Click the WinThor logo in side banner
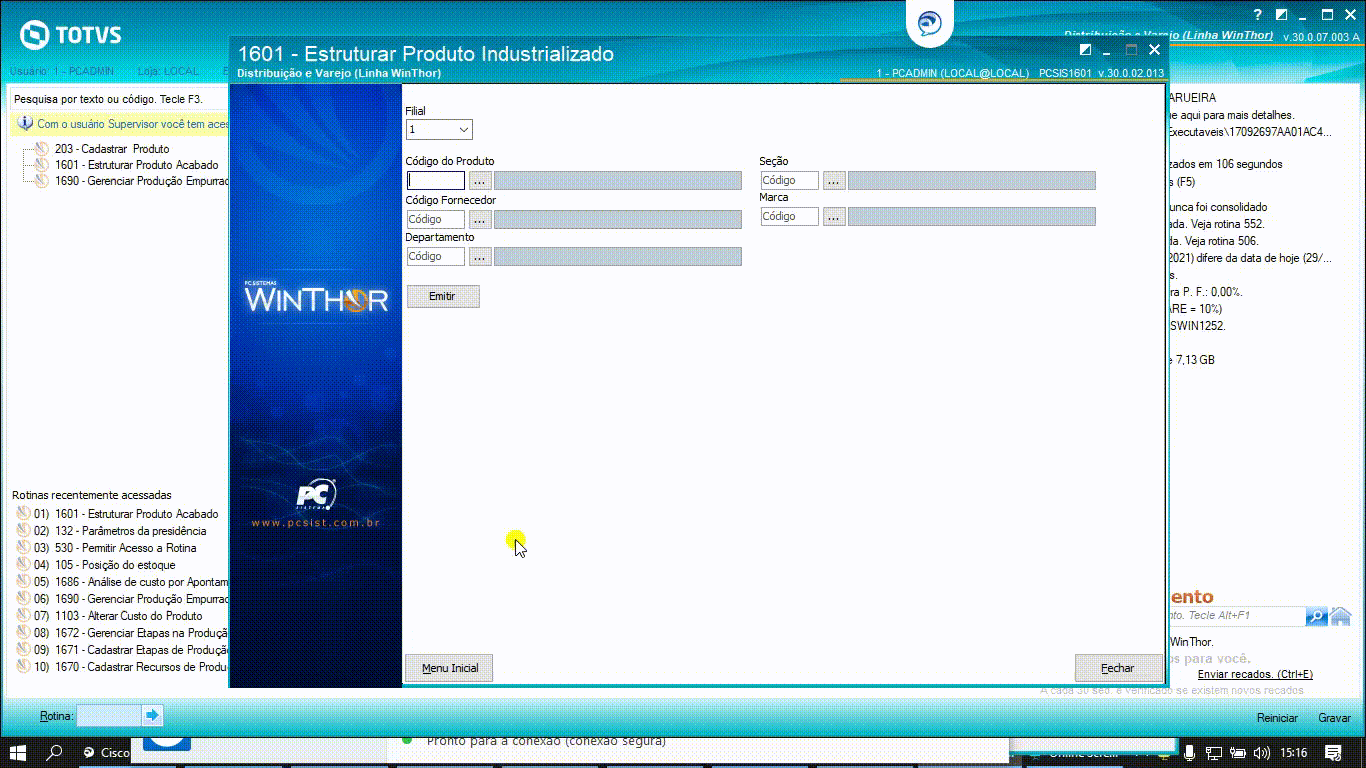The height and width of the screenshot is (768, 1366). (316, 297)
